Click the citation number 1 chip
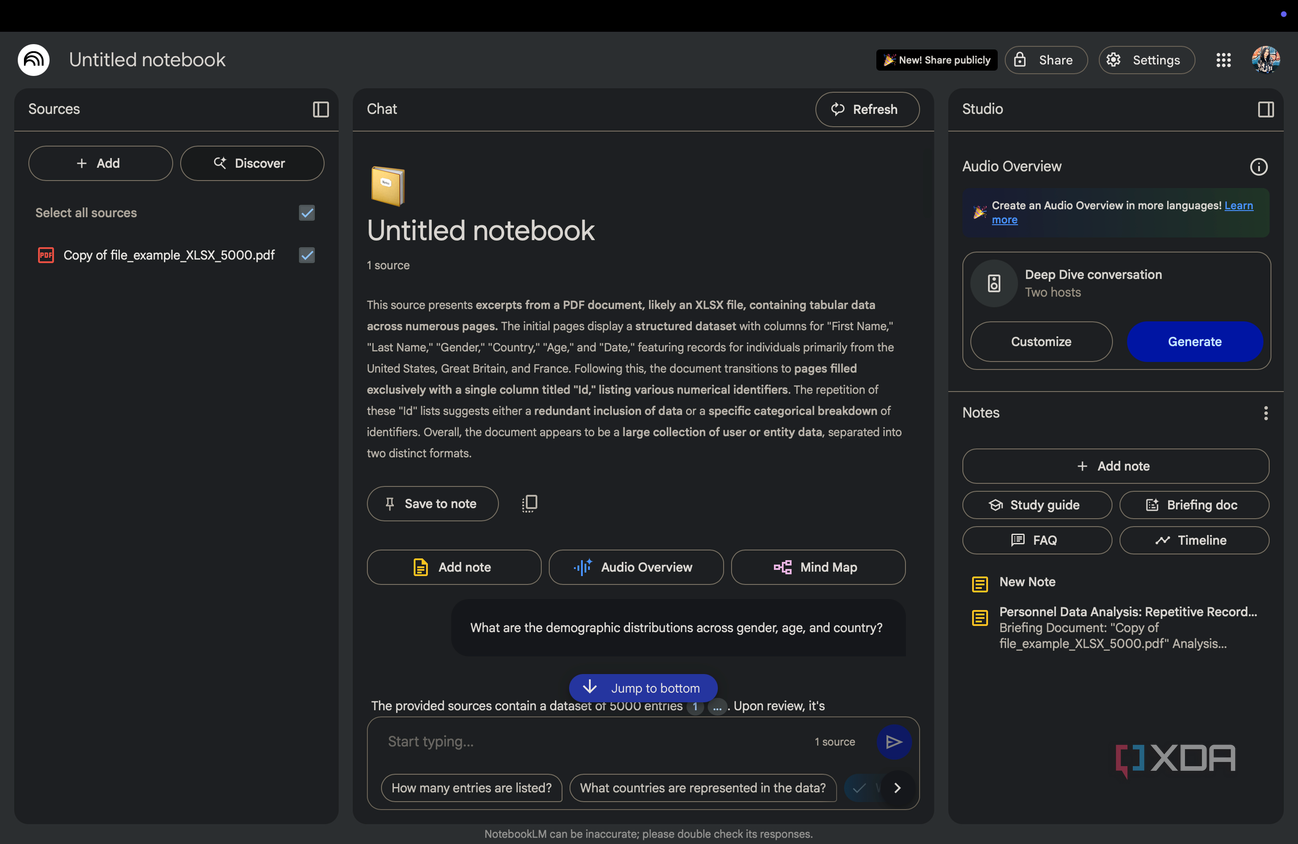 tap(696, 707)
